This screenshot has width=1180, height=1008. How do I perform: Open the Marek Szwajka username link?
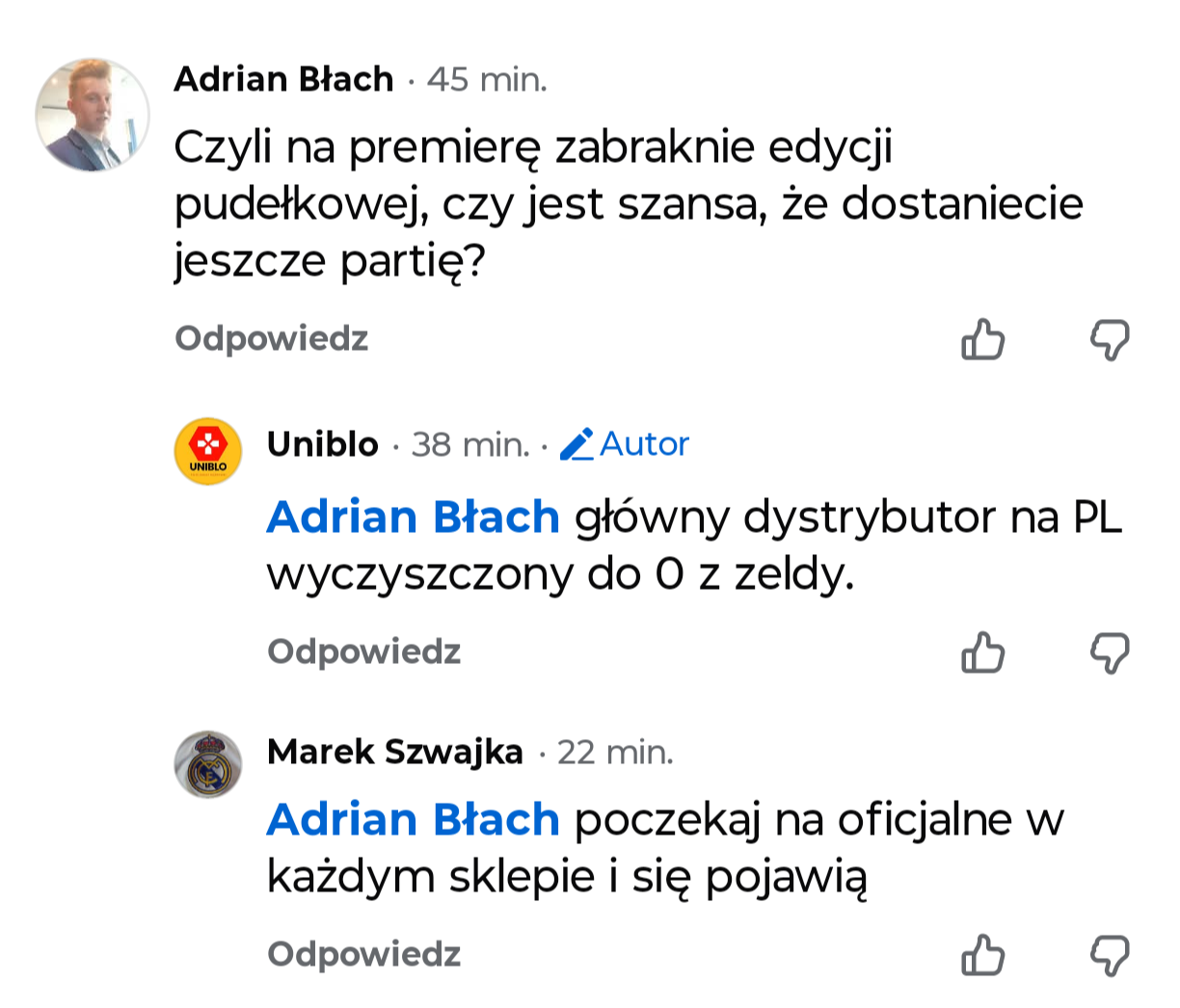coord(395,752)
